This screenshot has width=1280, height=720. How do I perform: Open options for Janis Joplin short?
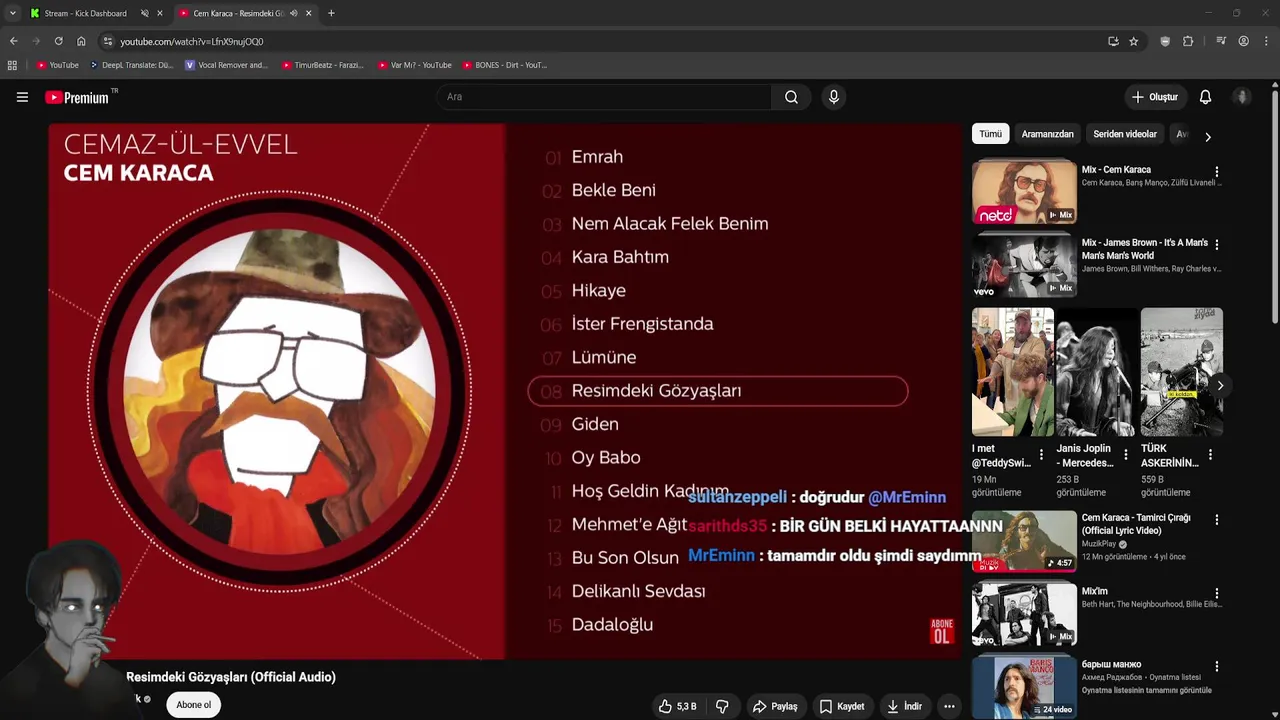pos(1126,455)
